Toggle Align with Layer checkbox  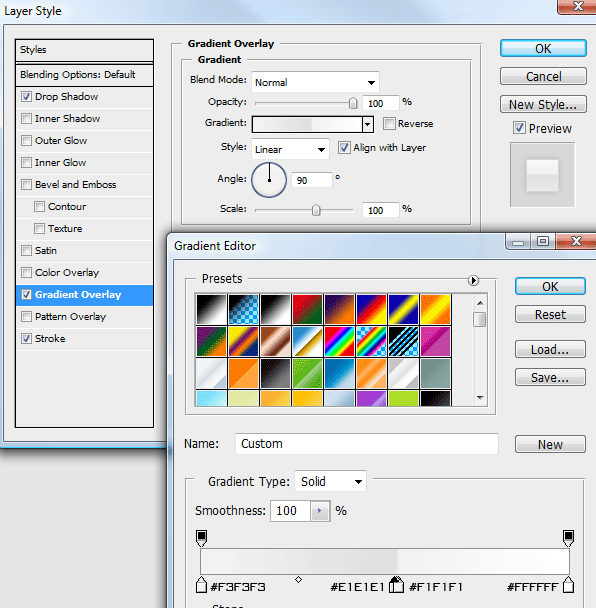344,148
